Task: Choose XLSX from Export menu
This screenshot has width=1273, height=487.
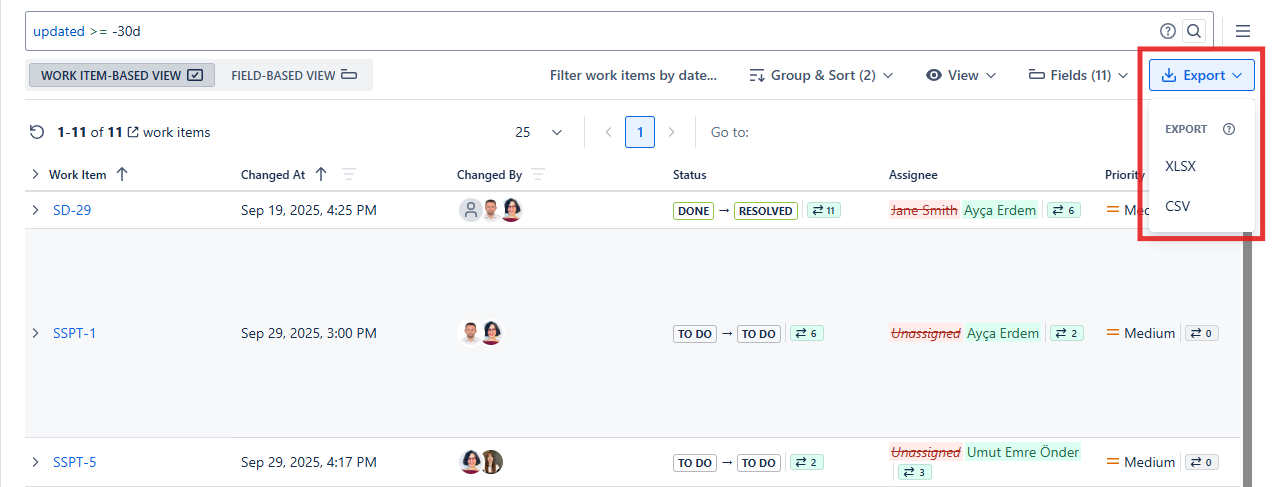Action: [x=1180, y=167]
